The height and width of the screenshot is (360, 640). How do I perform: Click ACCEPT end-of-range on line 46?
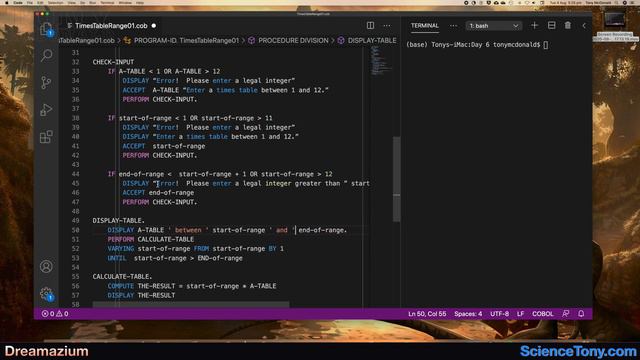tap(158, 193)
